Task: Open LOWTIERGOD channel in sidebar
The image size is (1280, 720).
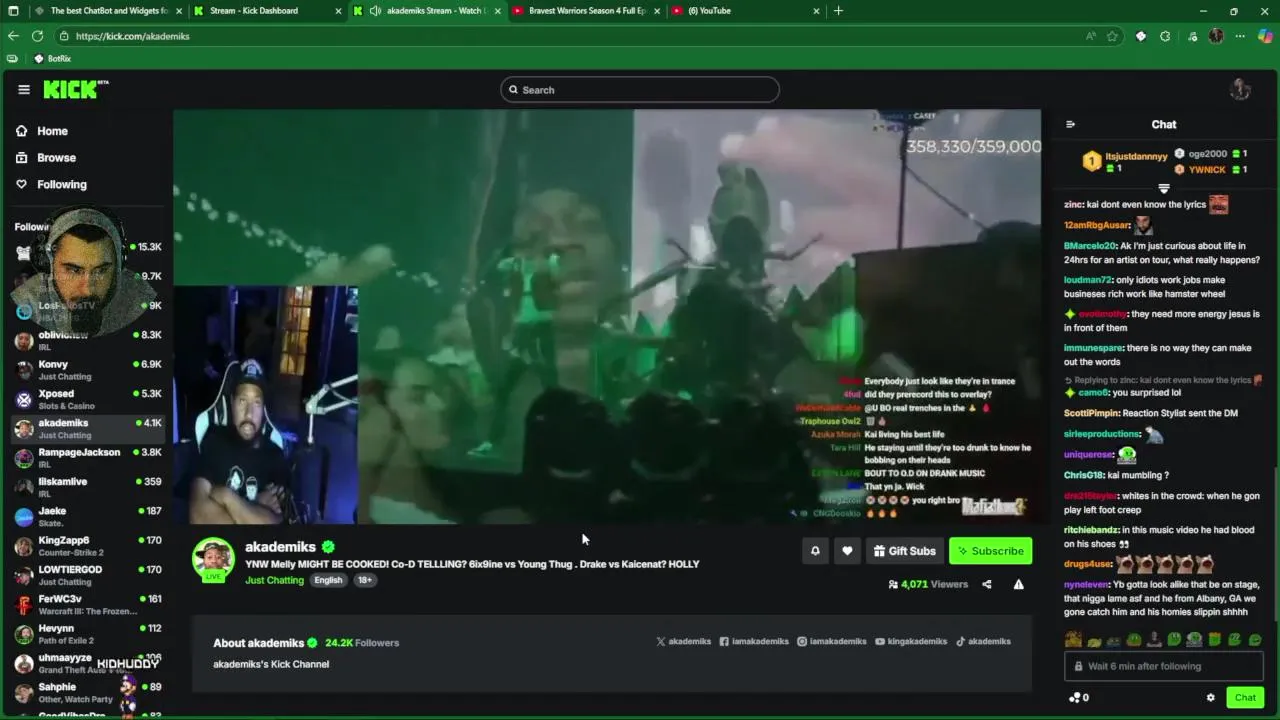Action: point(88,575)
